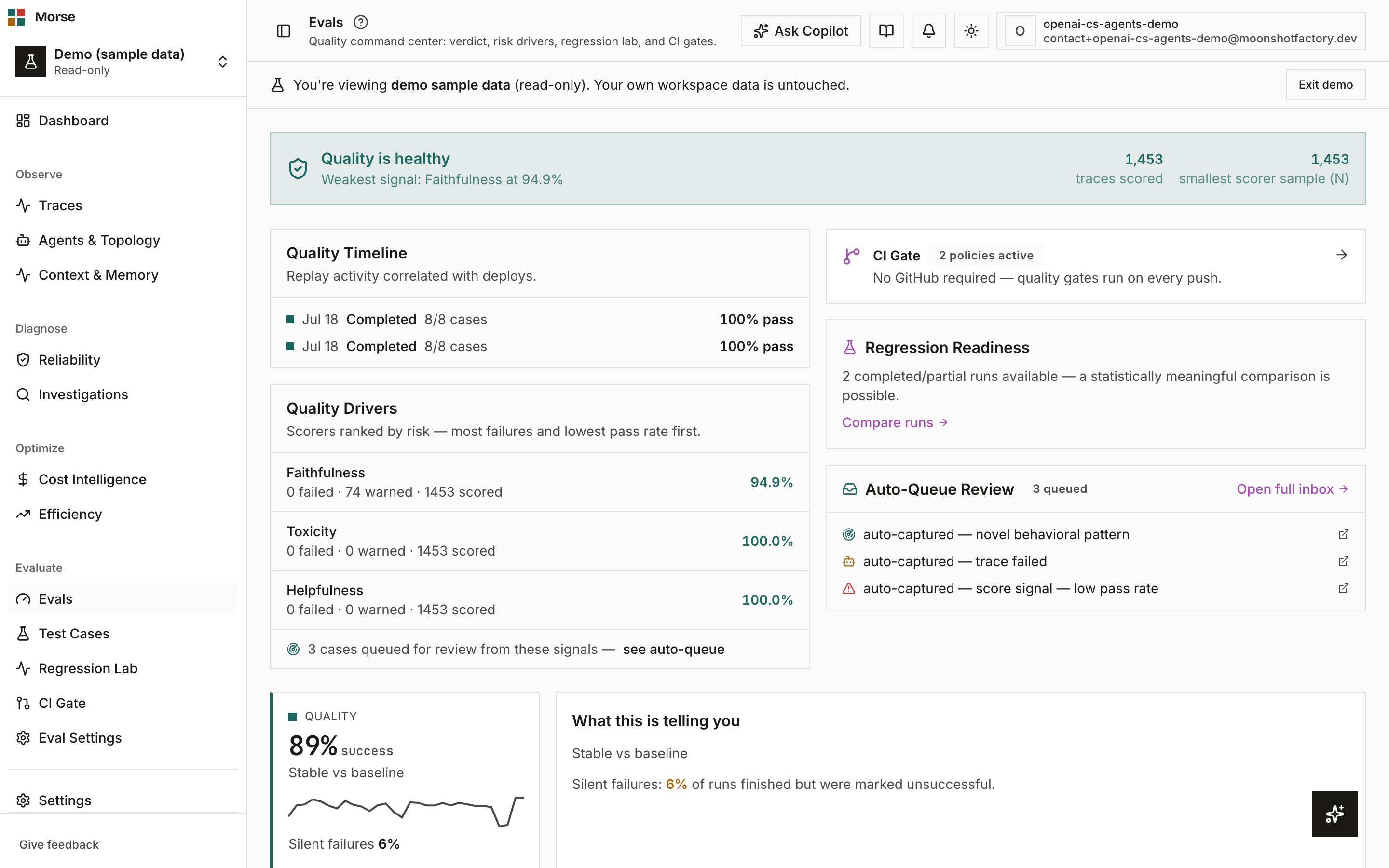Click the second Jul 18 Completed timeline entry
The height and width of the screenshot is (868, 1389).
[540, 346]
